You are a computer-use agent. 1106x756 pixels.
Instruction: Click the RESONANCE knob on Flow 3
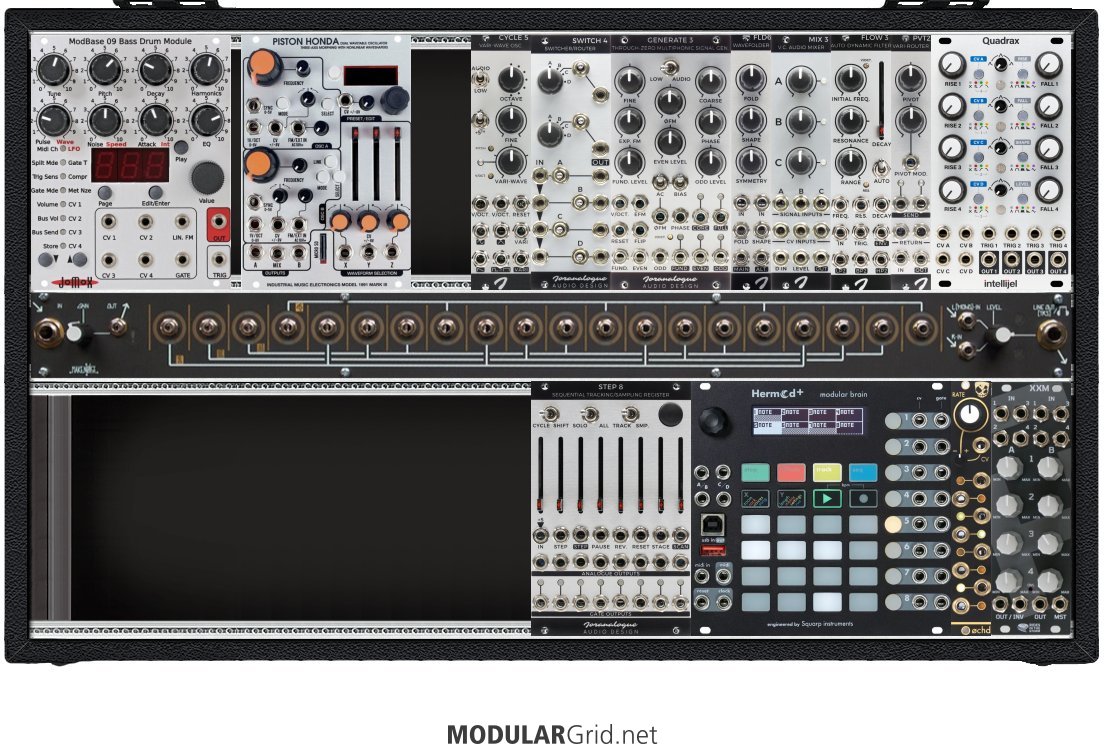tap(851, 121)
